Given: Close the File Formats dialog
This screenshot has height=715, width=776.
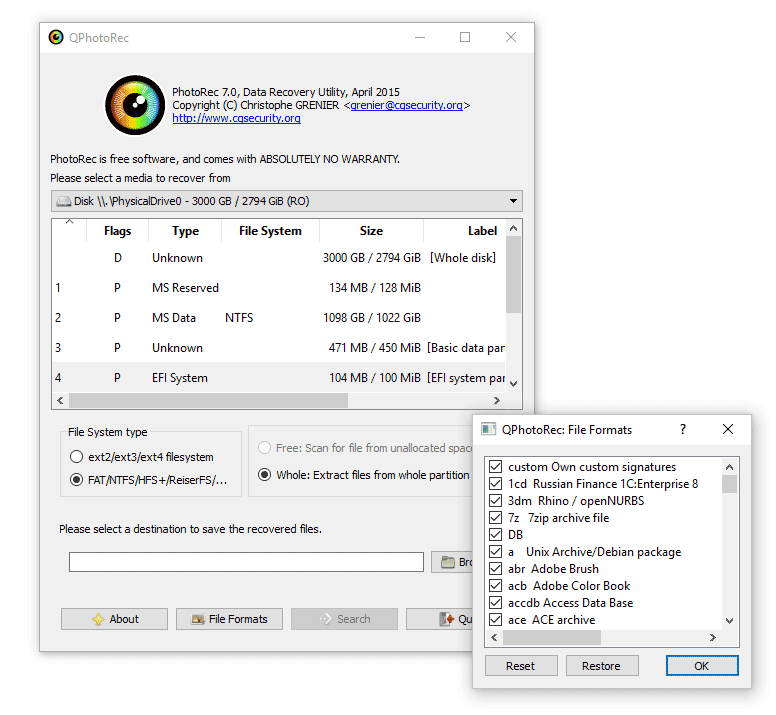Looking at the screenshot, I should (x=728, y=429).
